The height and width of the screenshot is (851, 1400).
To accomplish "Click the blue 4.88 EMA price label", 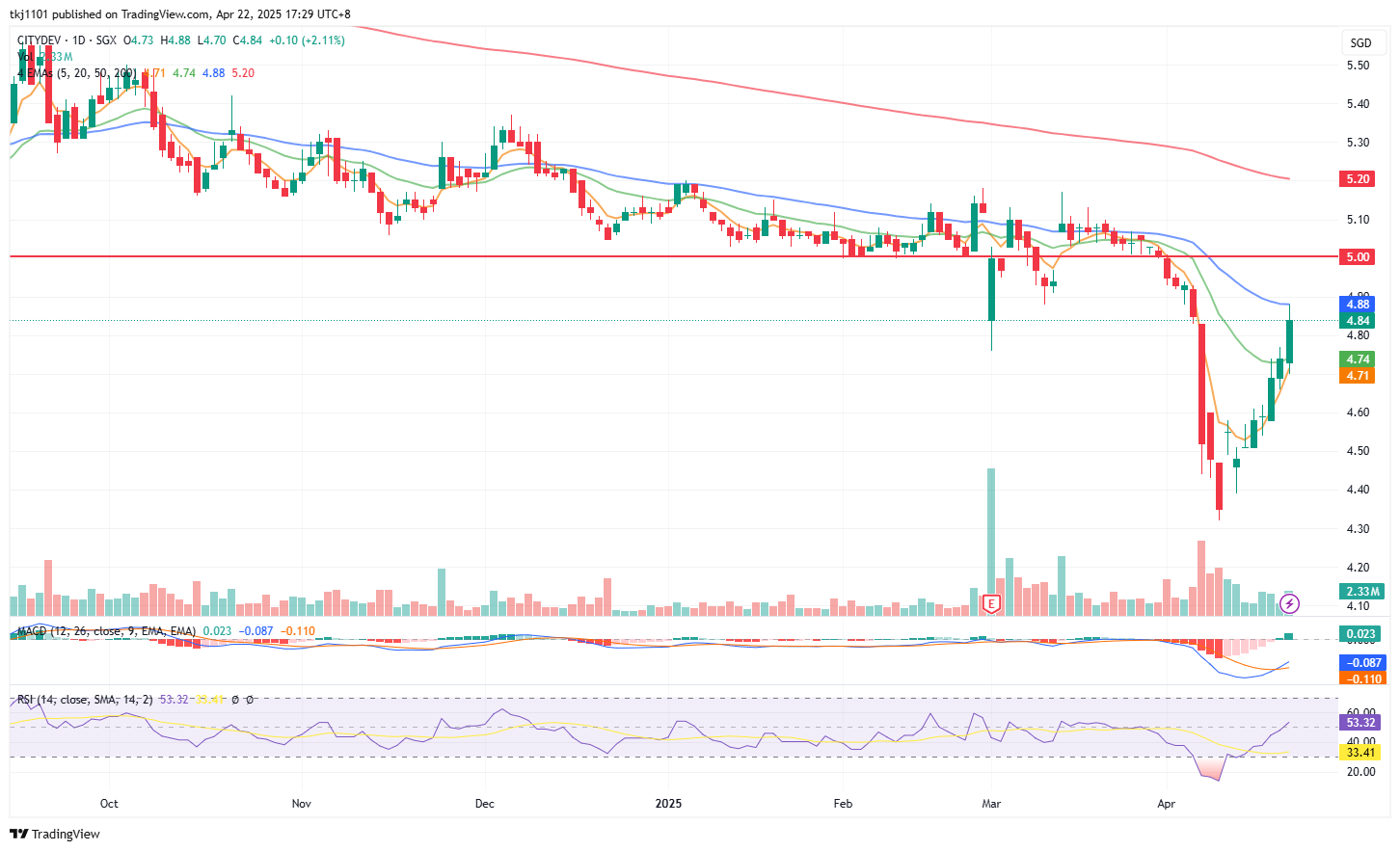I will point(1358,305).
